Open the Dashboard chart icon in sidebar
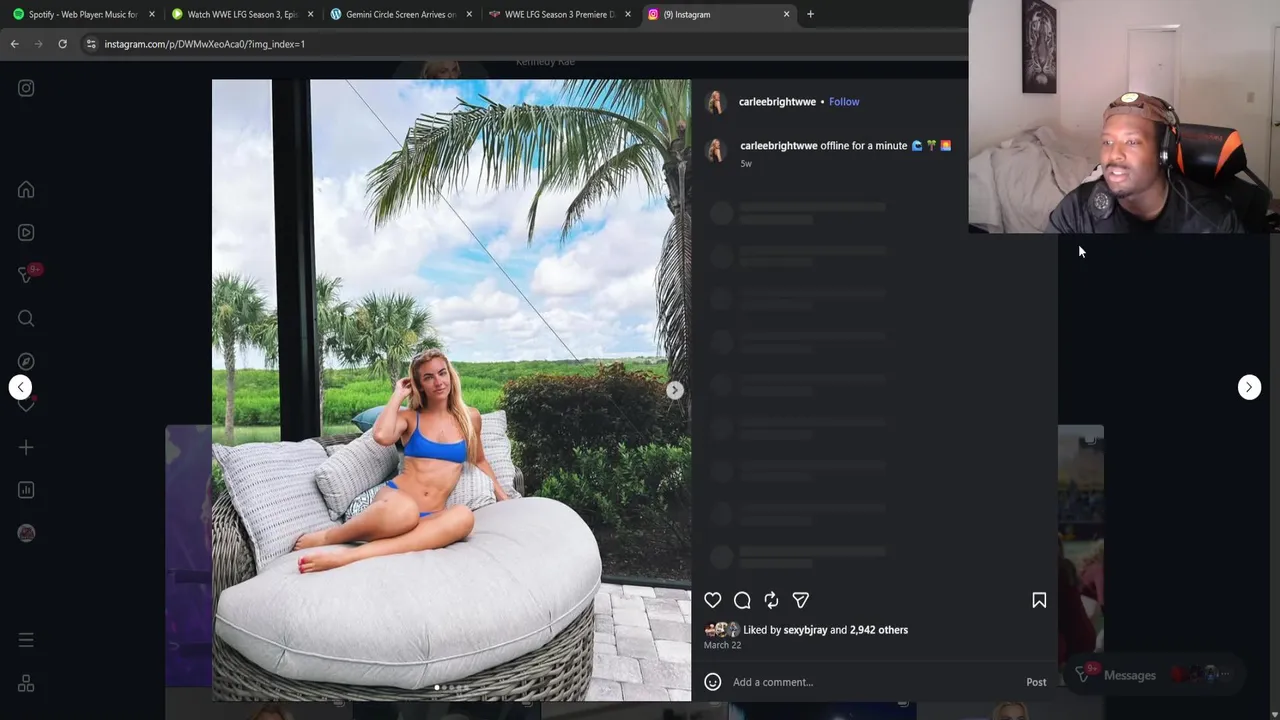This screenshot has height=720, width=1280. tap(26, 490)
